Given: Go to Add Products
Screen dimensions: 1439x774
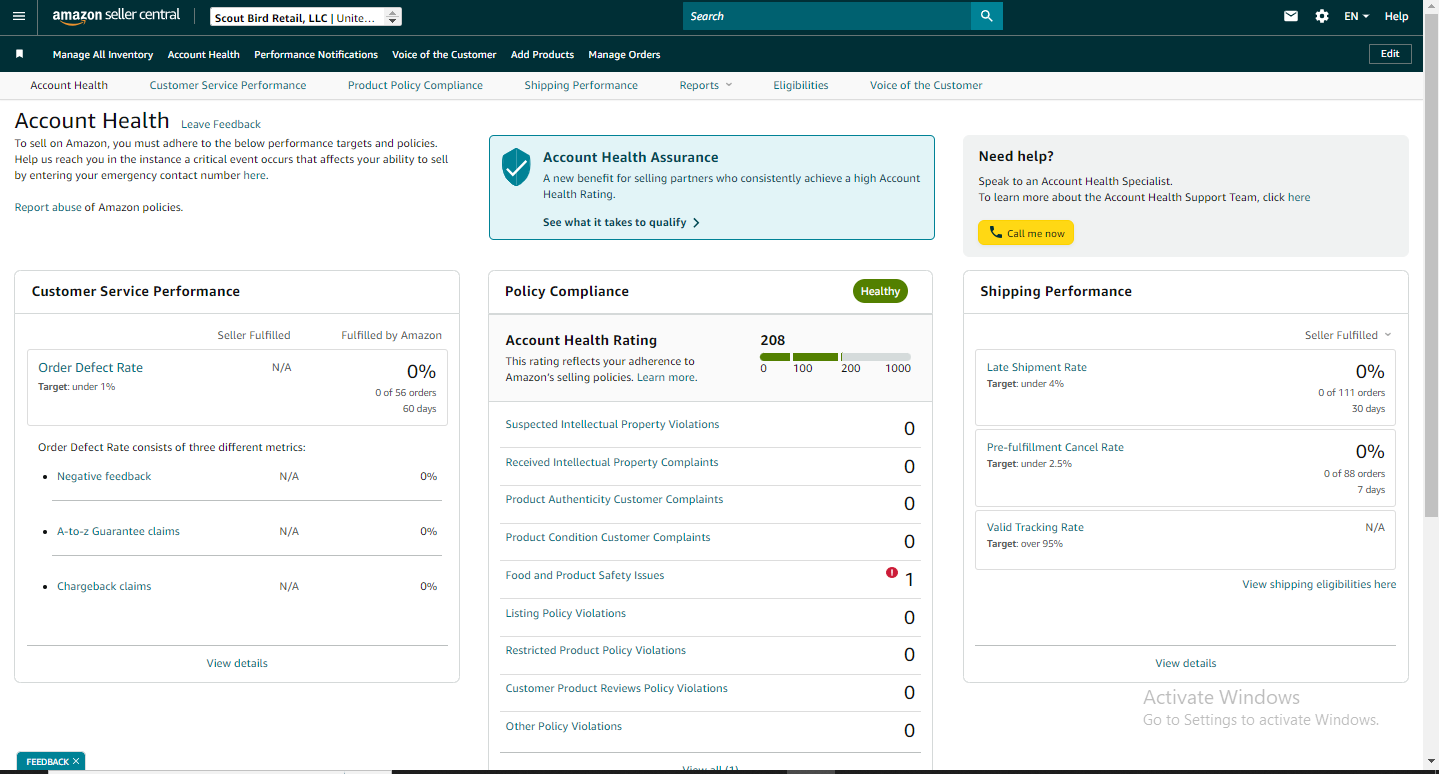Looking at the screenshot, I should pyautogui.click(x=542, y=54).
